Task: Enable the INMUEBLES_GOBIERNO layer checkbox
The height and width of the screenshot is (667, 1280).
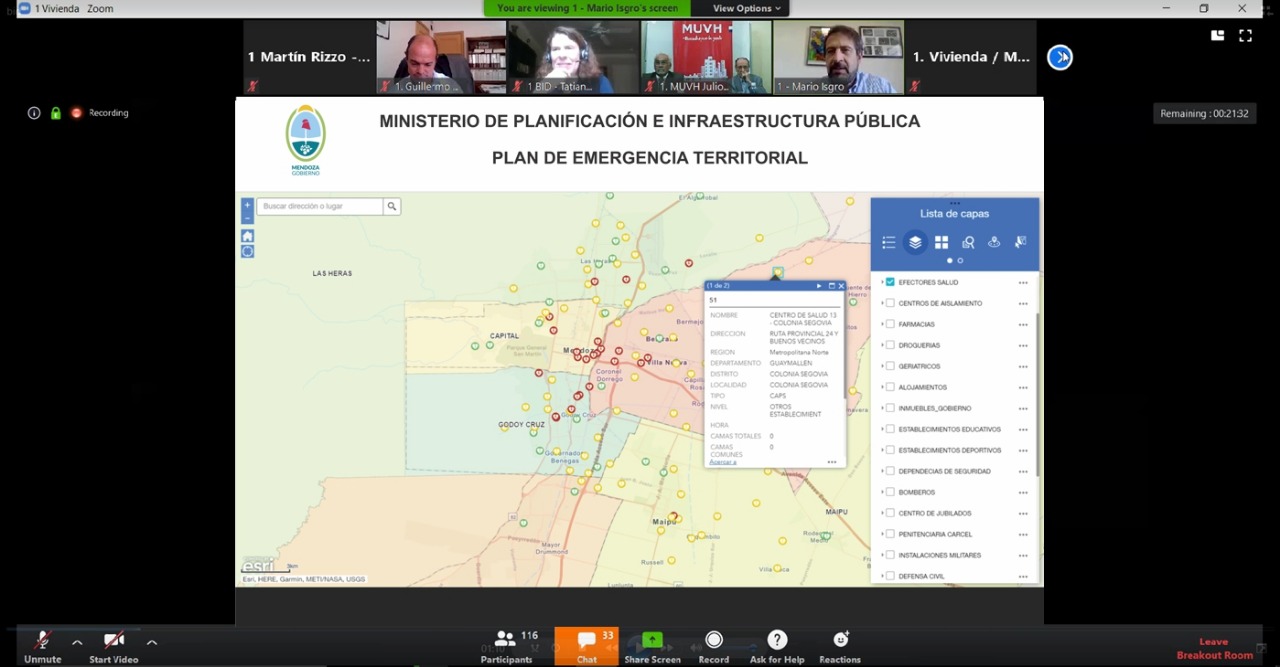Action: pos(890,408)
